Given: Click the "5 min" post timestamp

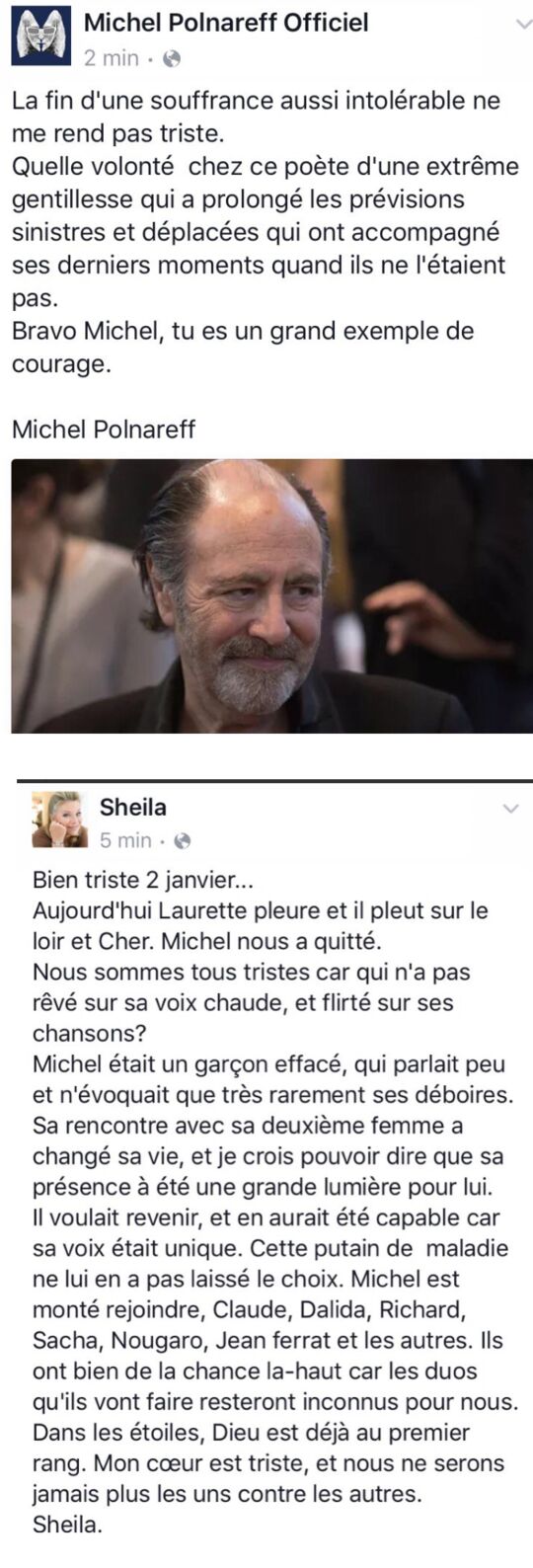Looking at the screenshot, I should point(126,840).
